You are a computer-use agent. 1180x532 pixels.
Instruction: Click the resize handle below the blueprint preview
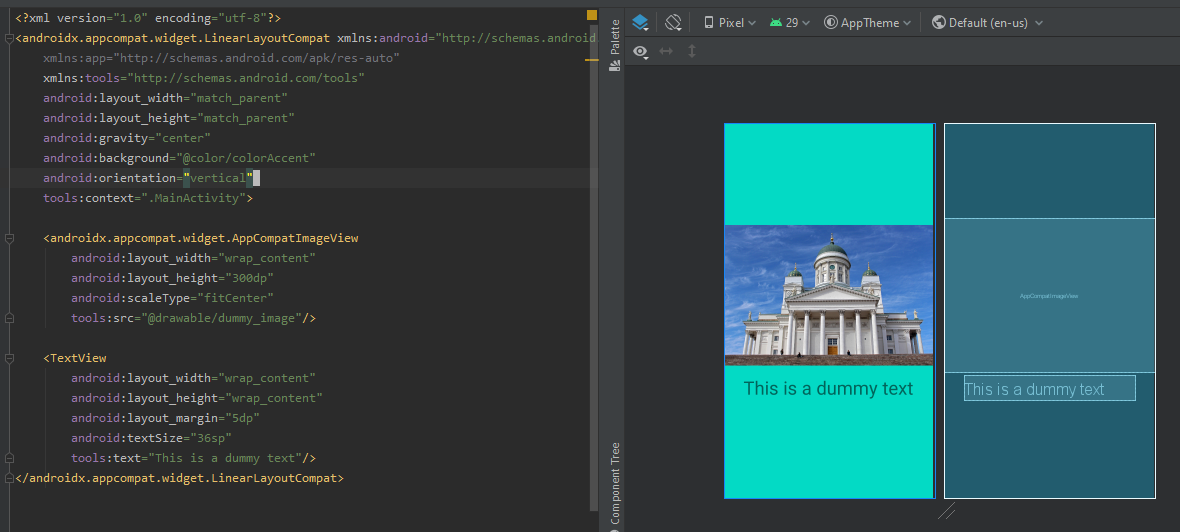pyautogui.click(x=947, y=511)
